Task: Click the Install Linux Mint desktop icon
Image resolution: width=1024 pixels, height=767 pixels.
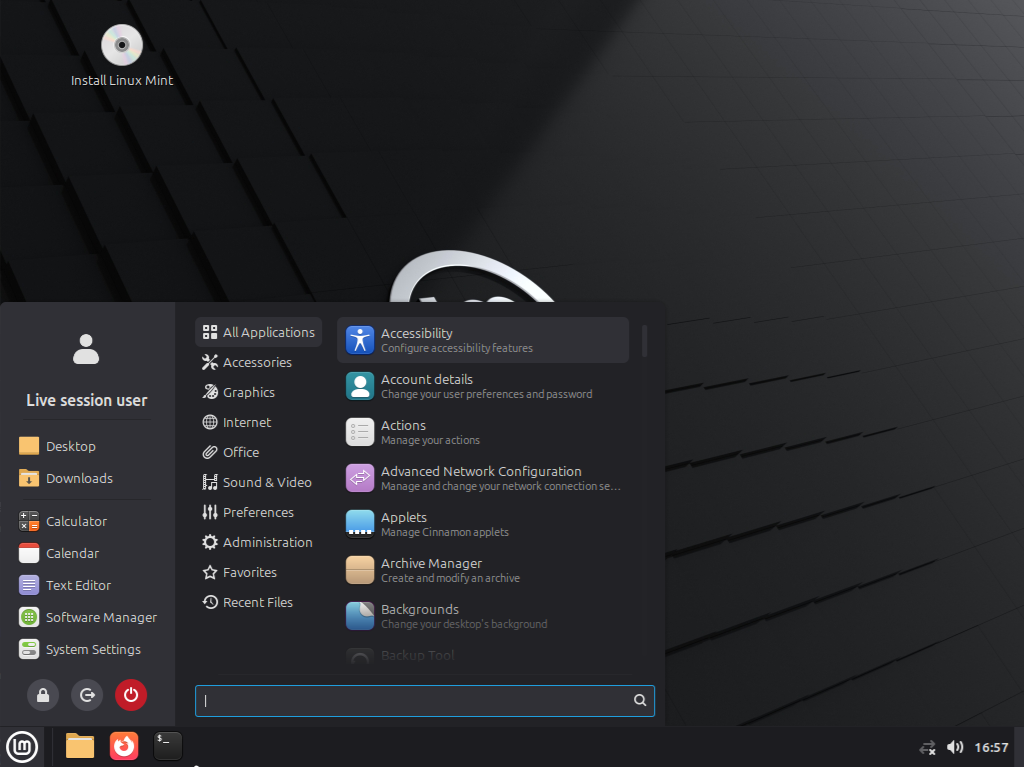Action: pyautogui.click(x=122, y=56)
